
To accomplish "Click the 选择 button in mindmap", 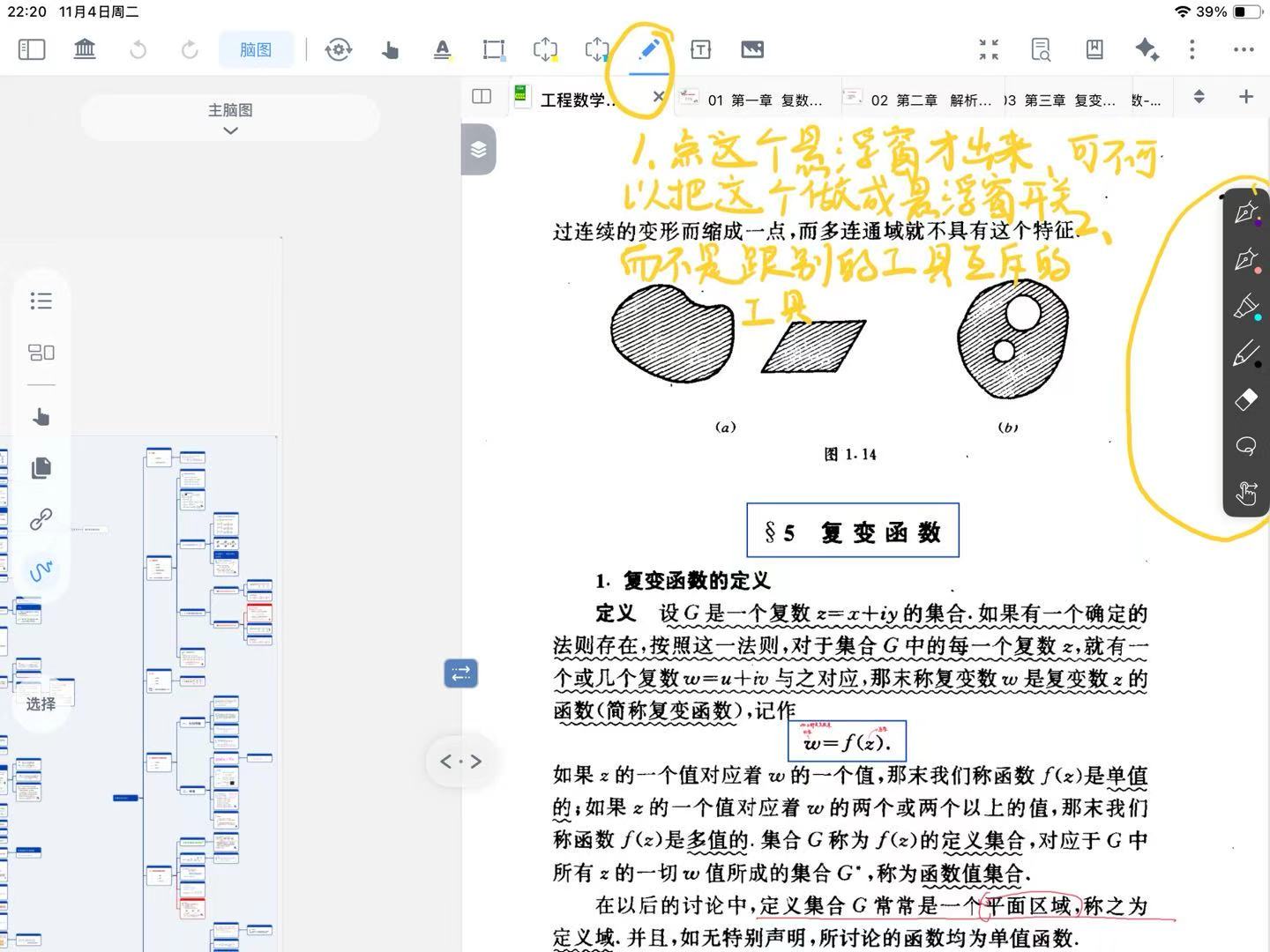I will click(x=41, y=703).
